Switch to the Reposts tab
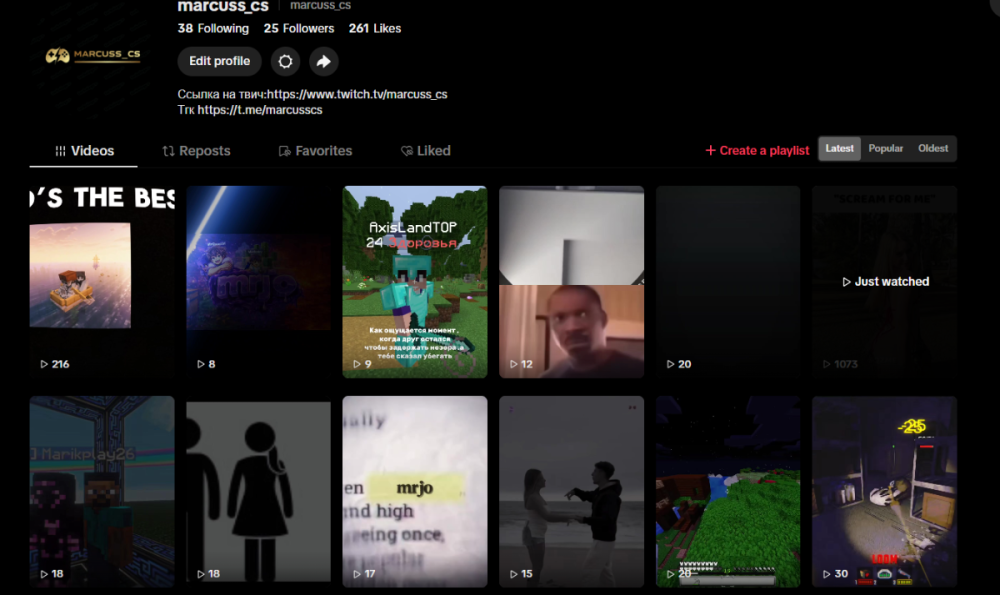 tap(196, 151)
